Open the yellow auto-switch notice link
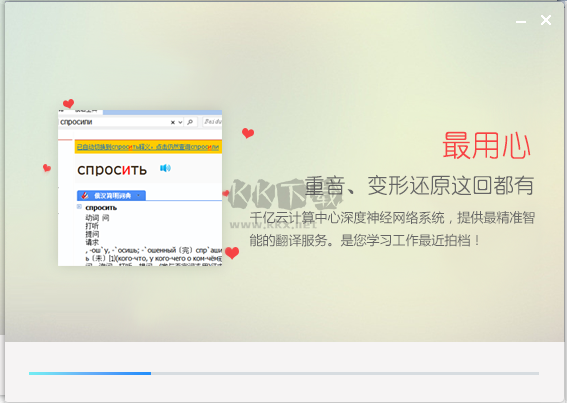Viewport: 567px width, 403px height. click(x=148, y=147)
